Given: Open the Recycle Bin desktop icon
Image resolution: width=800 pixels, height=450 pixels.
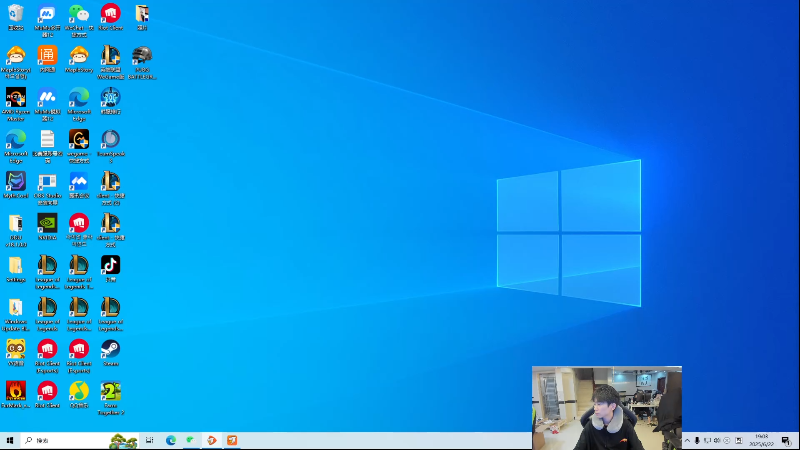Looking at the screenshot, I should (16, 17).
